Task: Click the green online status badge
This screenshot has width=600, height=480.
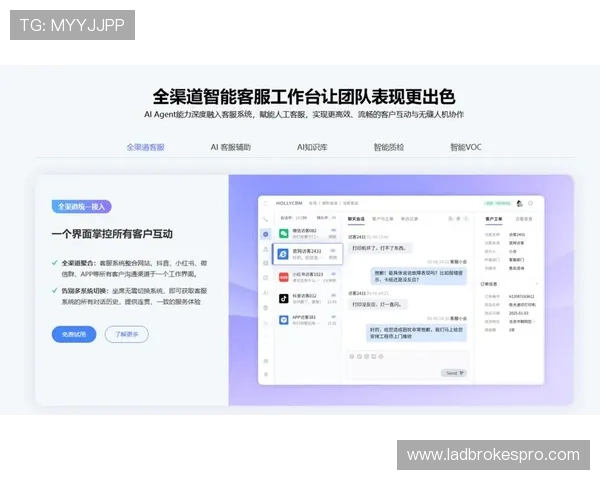Action: click(x=498, y=203)
